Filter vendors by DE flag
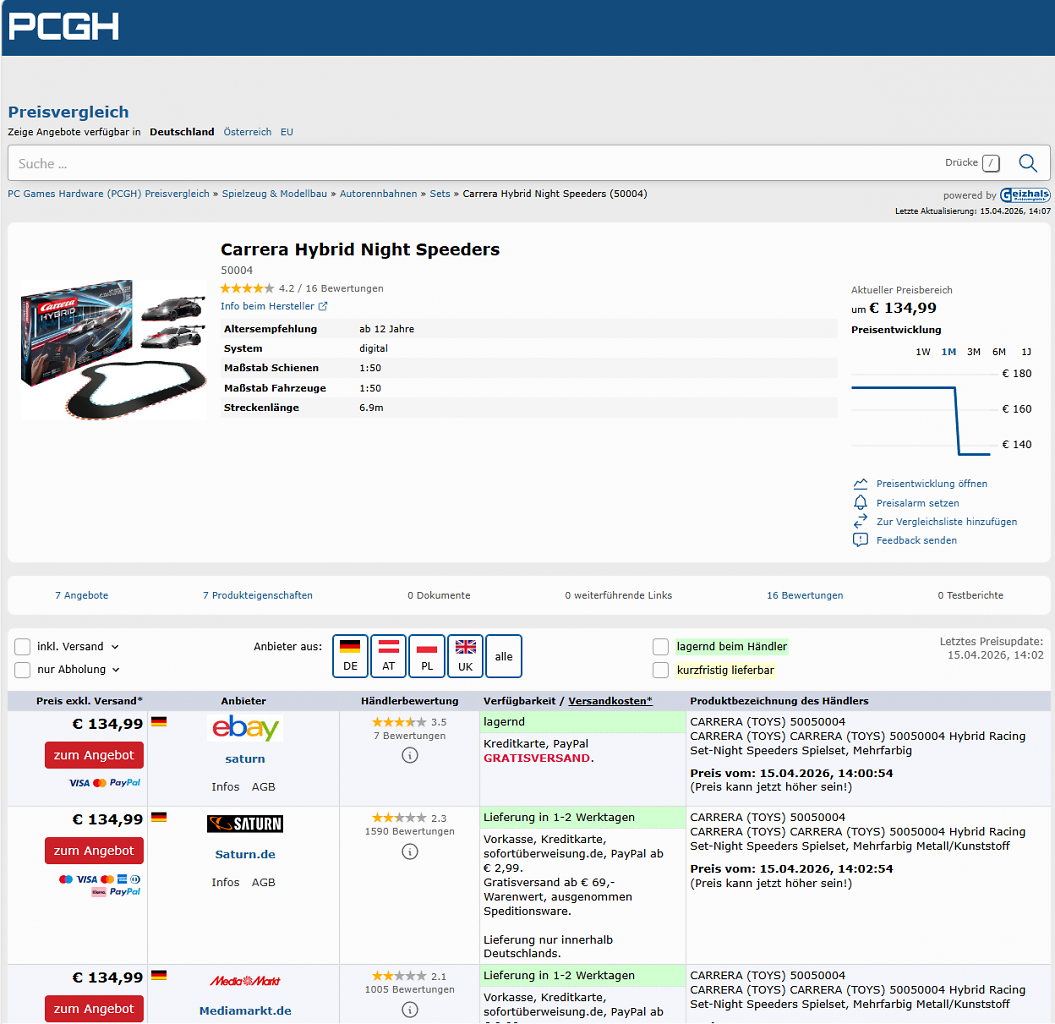 point(350,656)
